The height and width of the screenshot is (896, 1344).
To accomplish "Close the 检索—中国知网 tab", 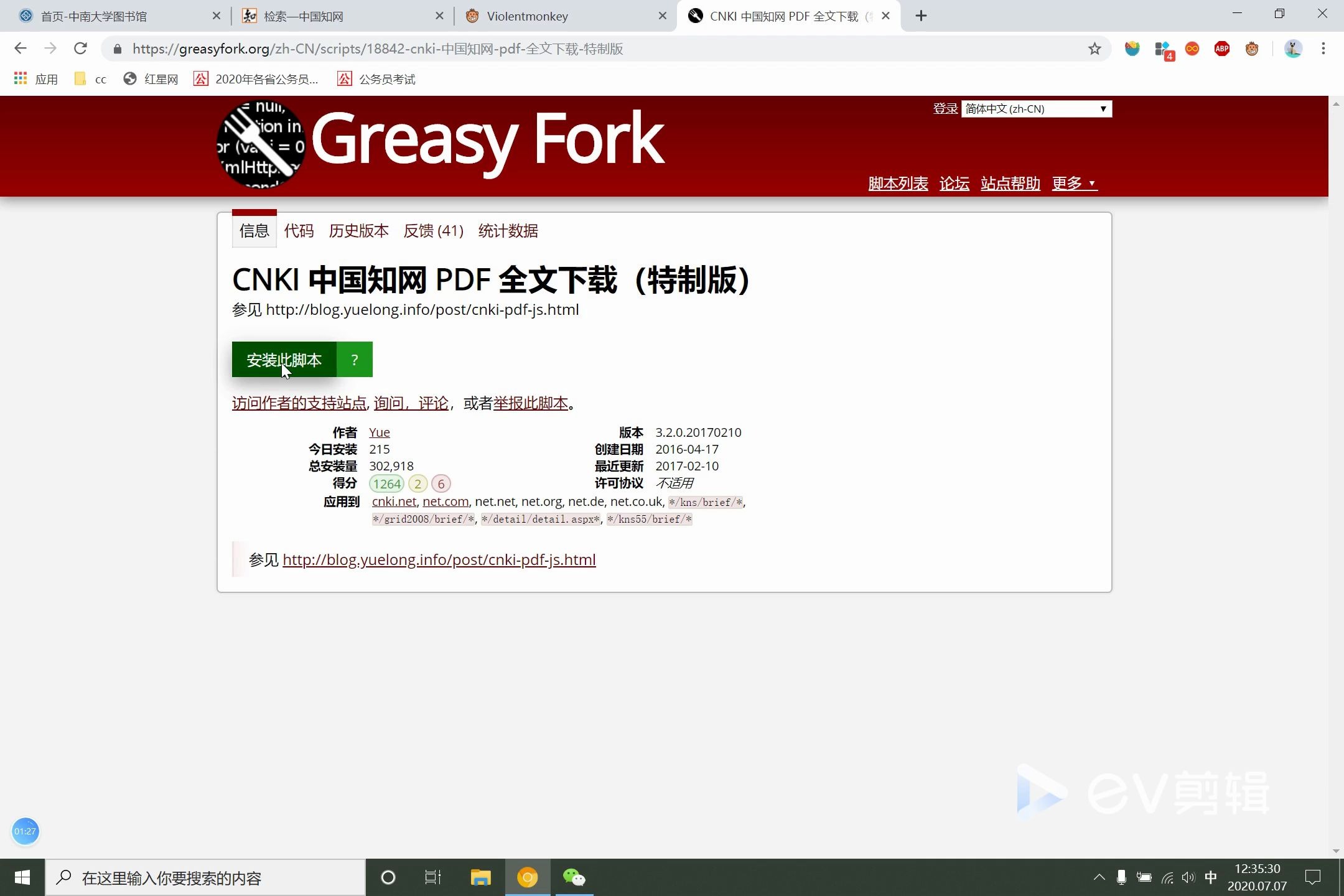I will (439, 16).
